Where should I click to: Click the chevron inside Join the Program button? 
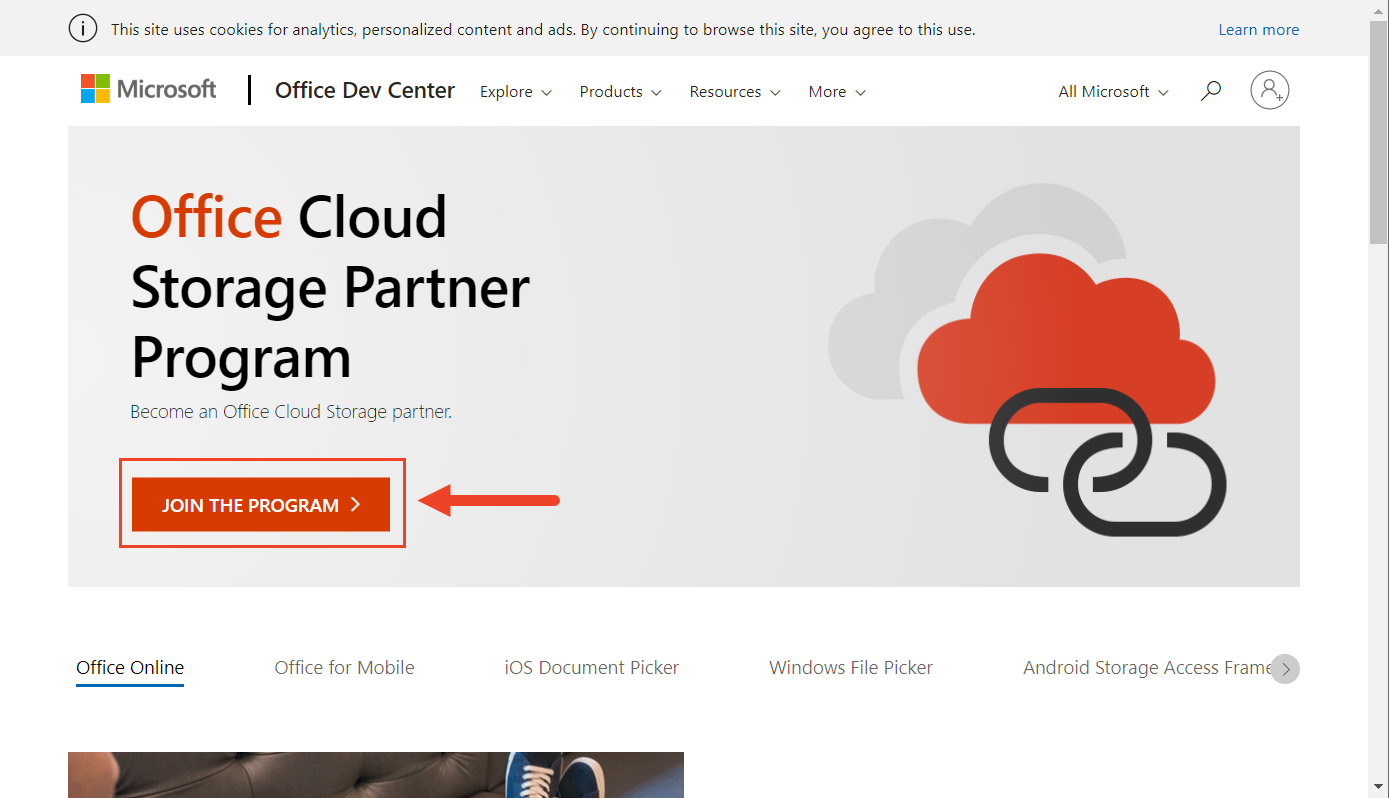point(356,505)
